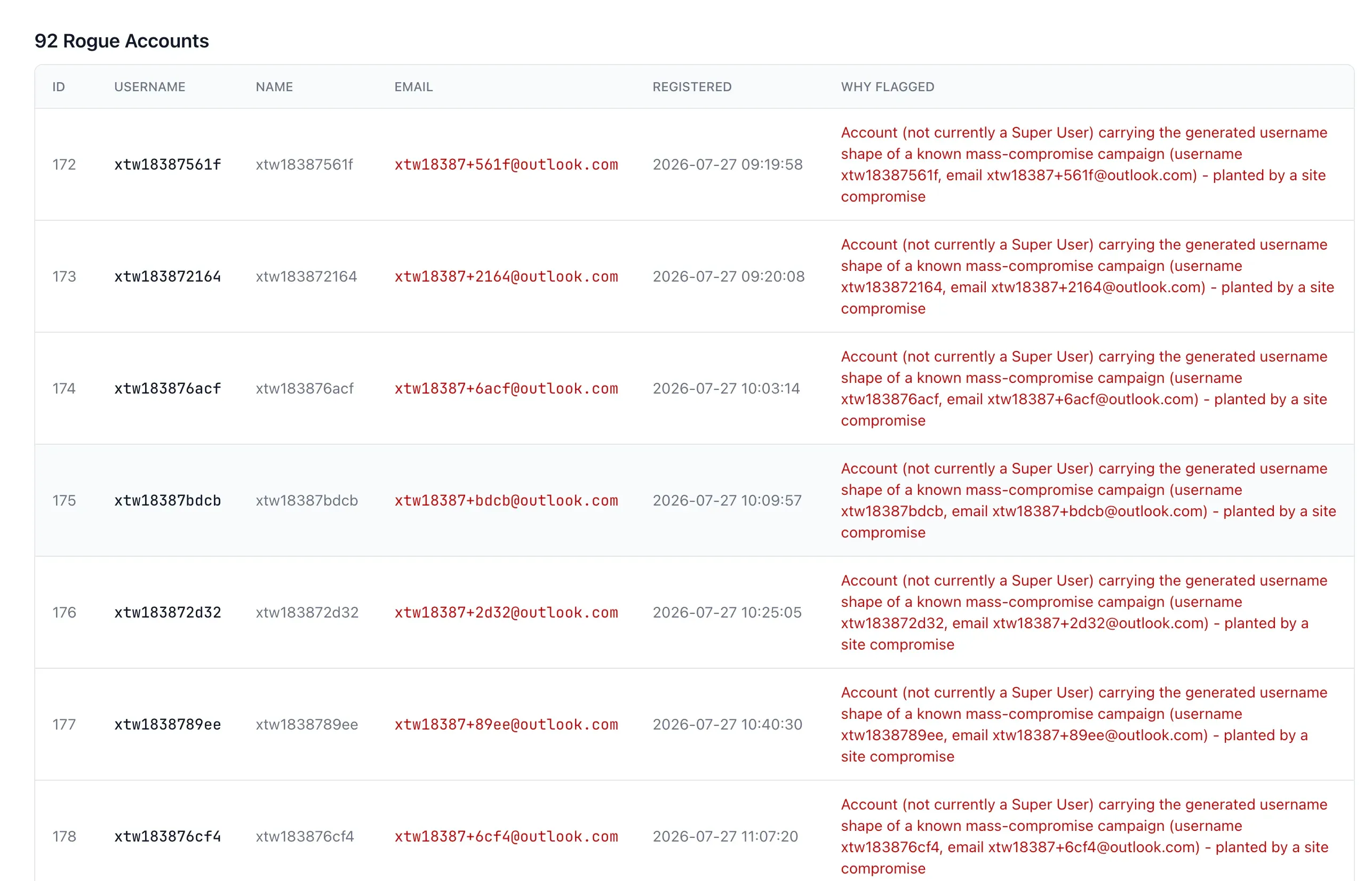Select ID cell 173
Viewport: 1372px width, 881px height.
(64, 277)
